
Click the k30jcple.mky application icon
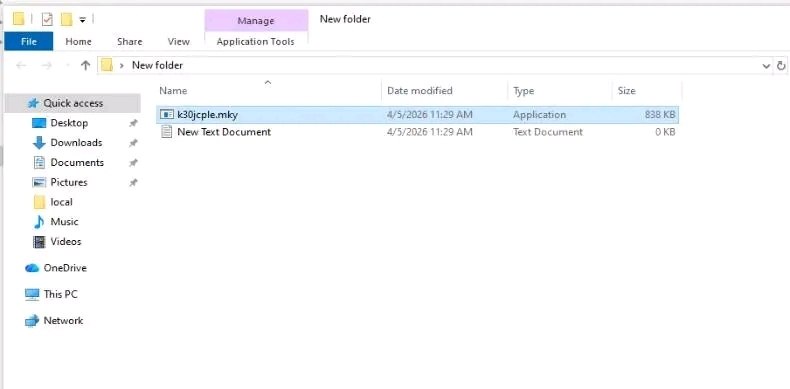(x=167, y=115)
